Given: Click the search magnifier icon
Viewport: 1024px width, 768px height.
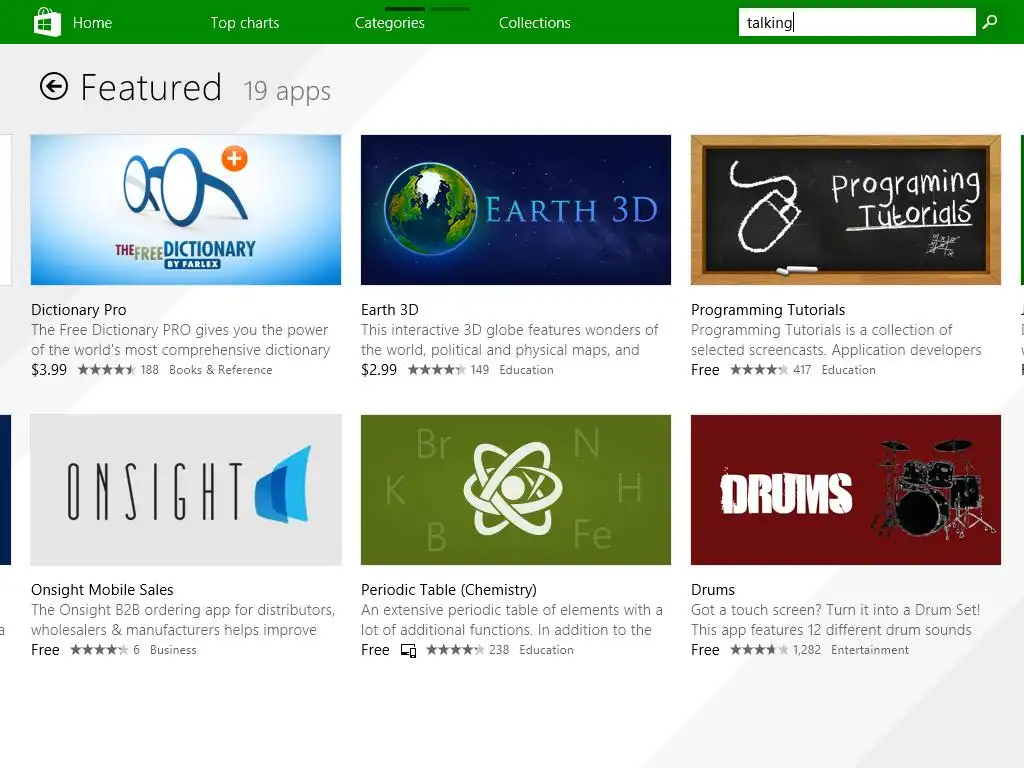Looking at the screenshot, I should [x=990, y=22].
